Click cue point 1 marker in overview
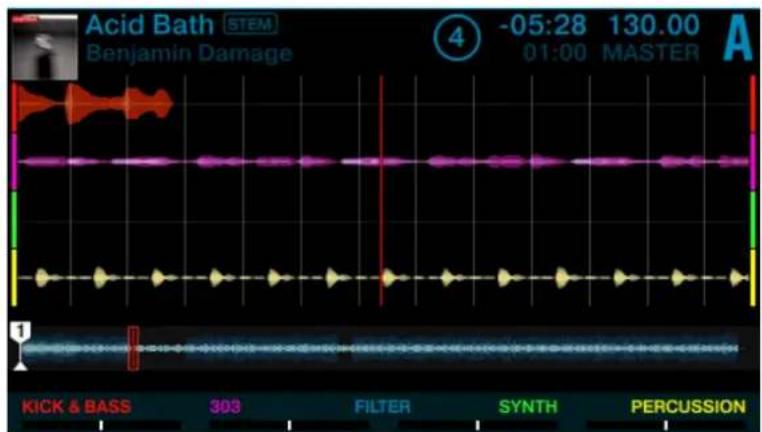The height and width of the screenshot is (432, 762). [20, 345]
